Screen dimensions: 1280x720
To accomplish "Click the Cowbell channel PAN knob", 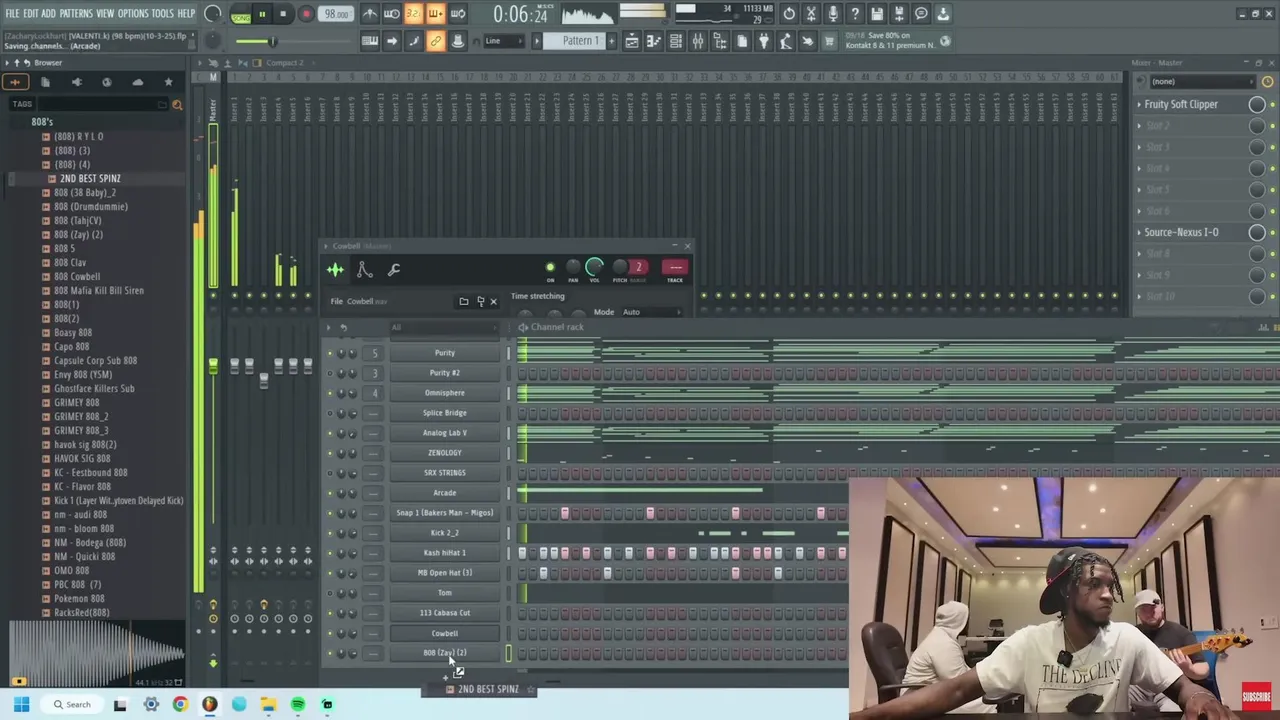I will pyautogui.click(x=573, y=267).
